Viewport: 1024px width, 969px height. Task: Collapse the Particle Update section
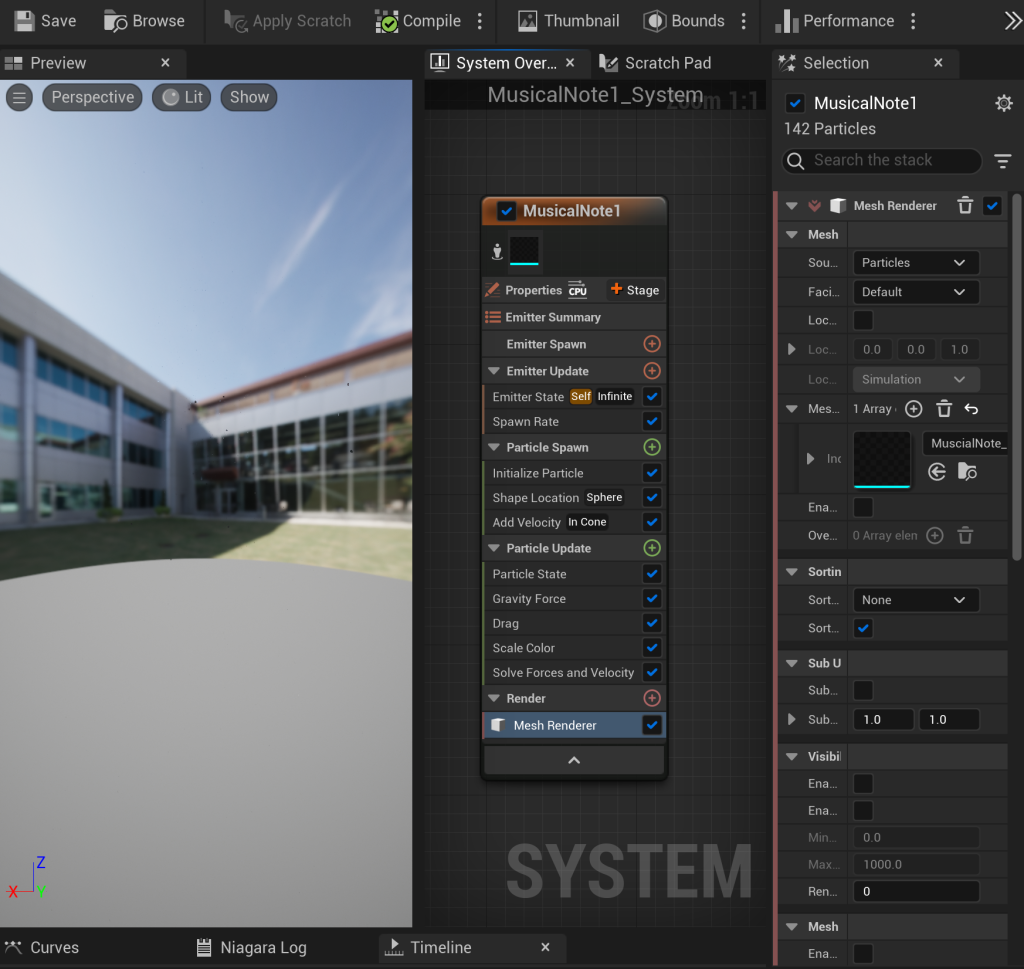494,549
